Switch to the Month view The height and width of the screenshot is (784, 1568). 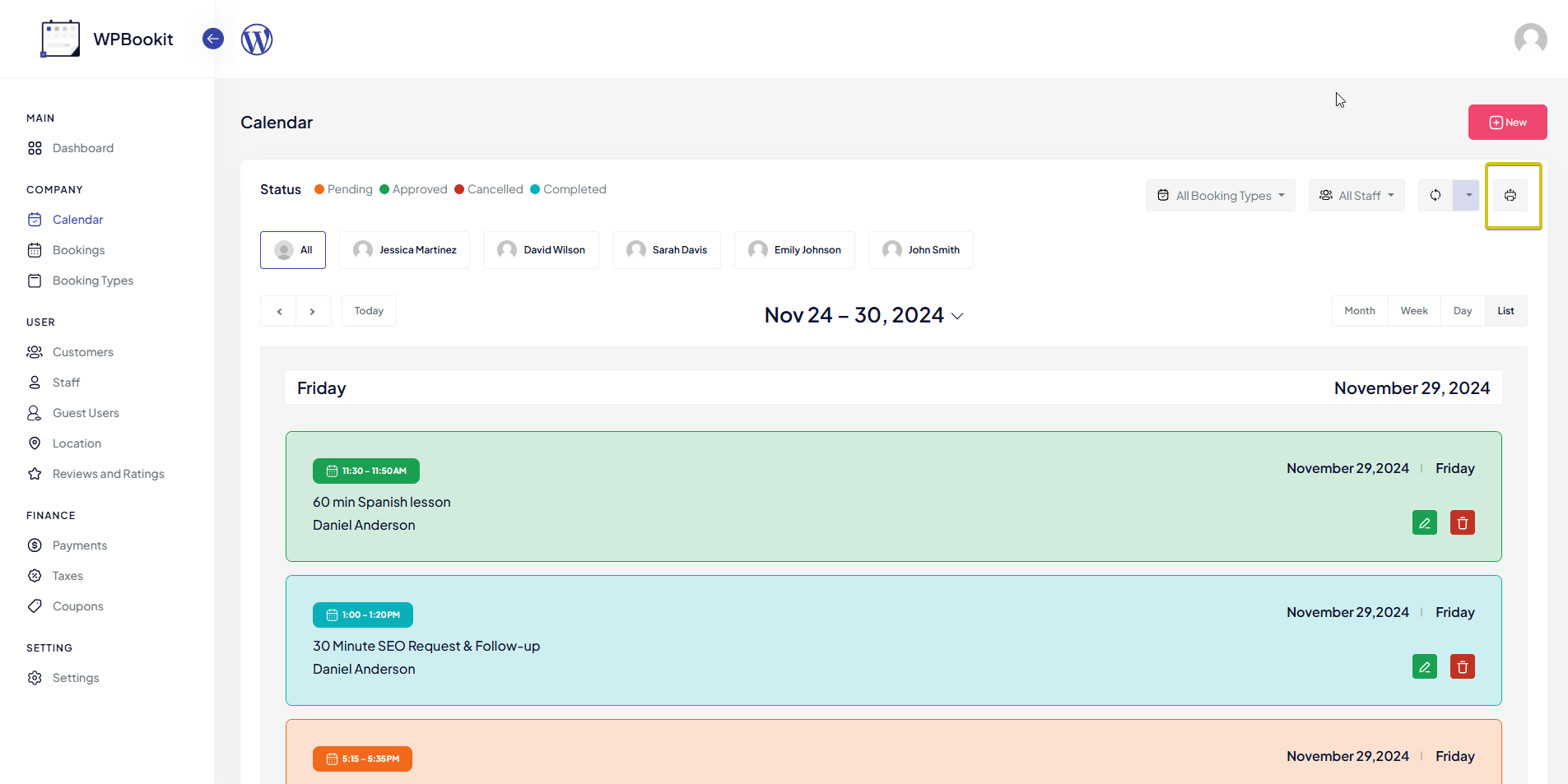pyautogui.click(x=1359, y=311)
